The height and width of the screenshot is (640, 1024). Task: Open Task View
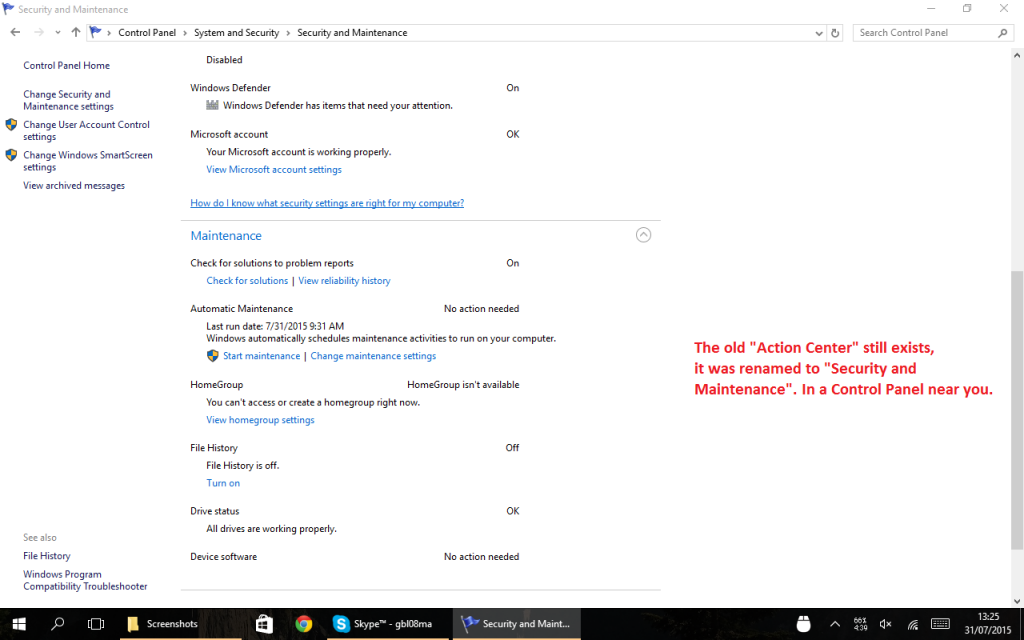click(96, 624)
